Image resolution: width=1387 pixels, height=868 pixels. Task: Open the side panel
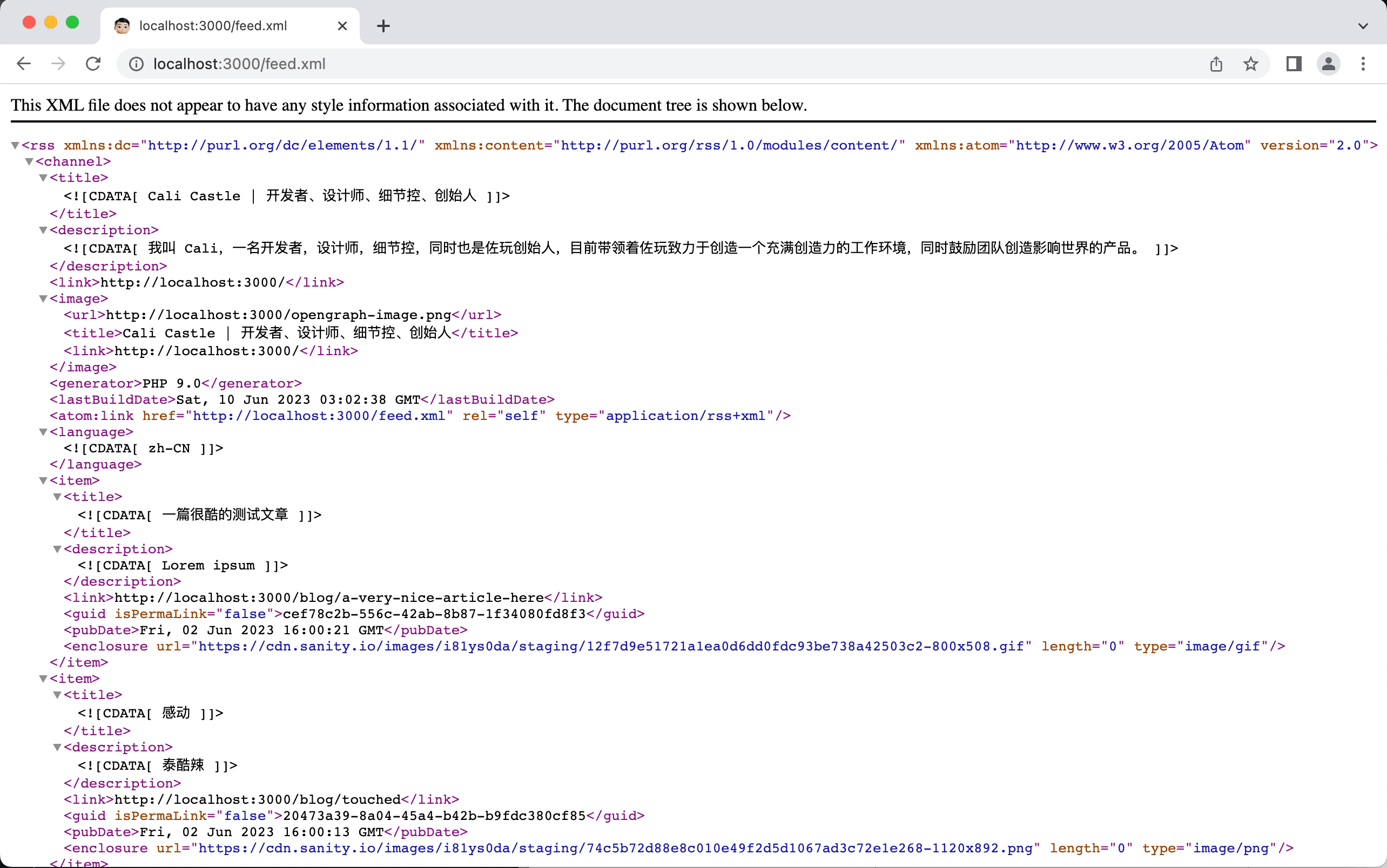point(1294,64)
